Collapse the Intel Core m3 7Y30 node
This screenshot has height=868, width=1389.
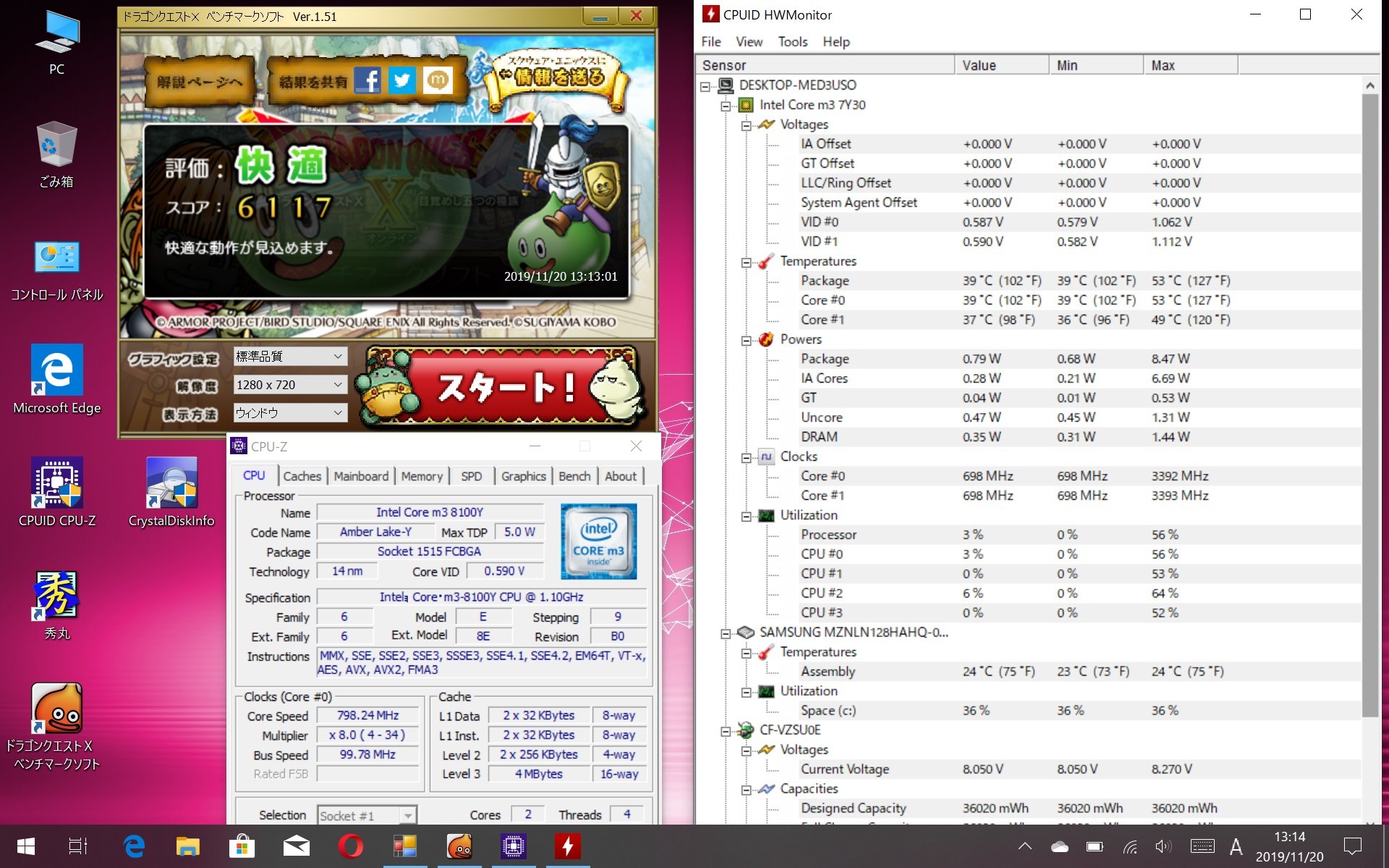(726, 106)
